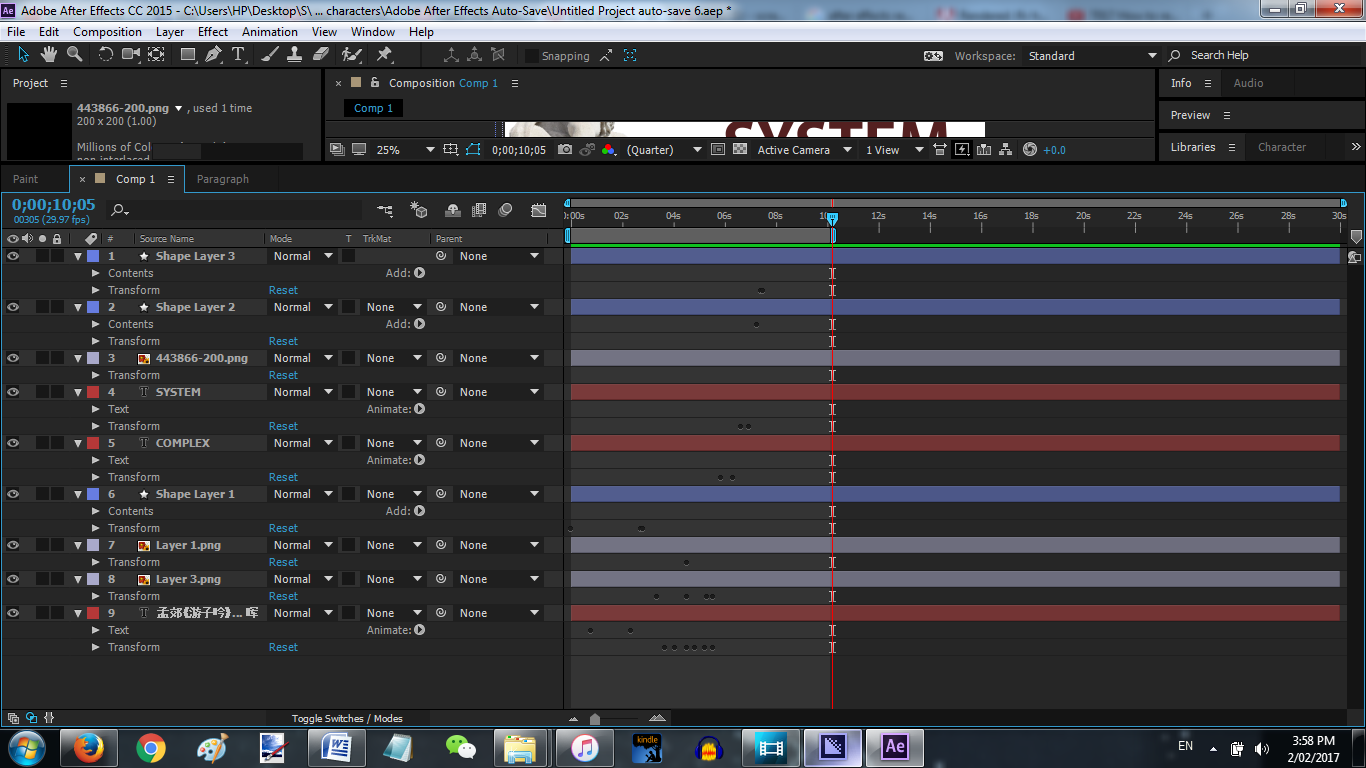Reset the Transform of Shape Layer 1
This screenshot has width=1366, height=768.
click(283, 528)
